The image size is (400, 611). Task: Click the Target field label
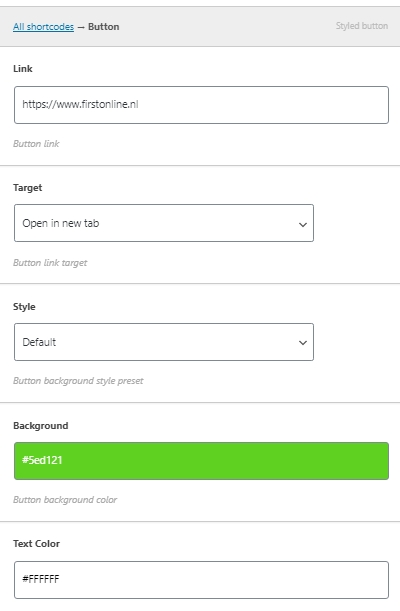[x=27, y=188]
